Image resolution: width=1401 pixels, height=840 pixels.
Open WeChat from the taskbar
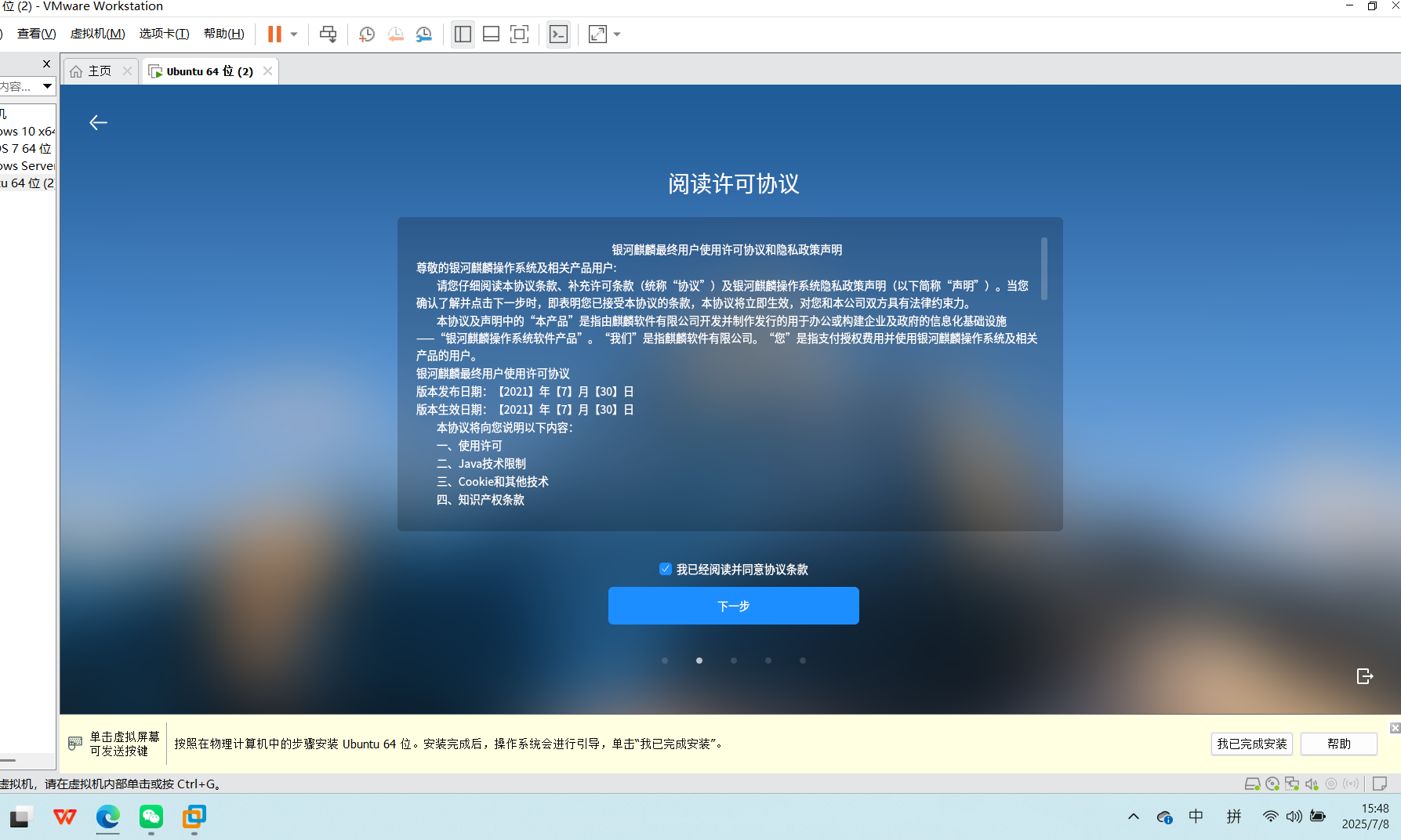[x=151, y=817]
